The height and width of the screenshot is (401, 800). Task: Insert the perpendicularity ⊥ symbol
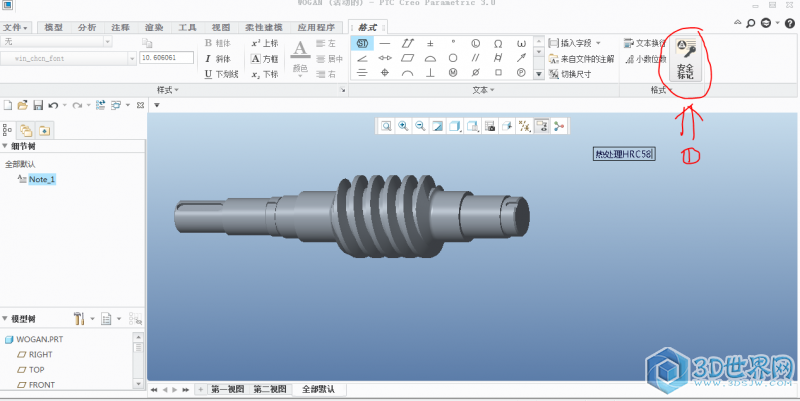point(430,73)
